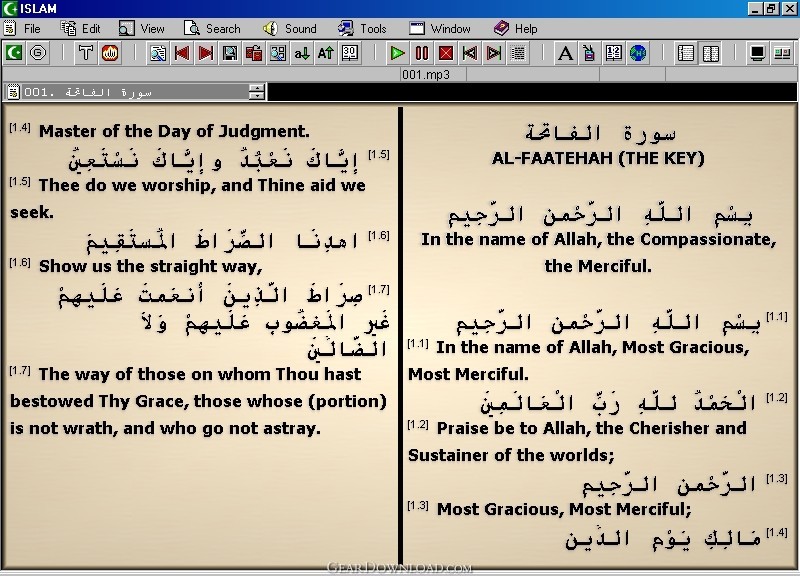800x576 pixels.
Task: Click the green crescent and star toolbar icon
Action: click(x=14, y=53)
